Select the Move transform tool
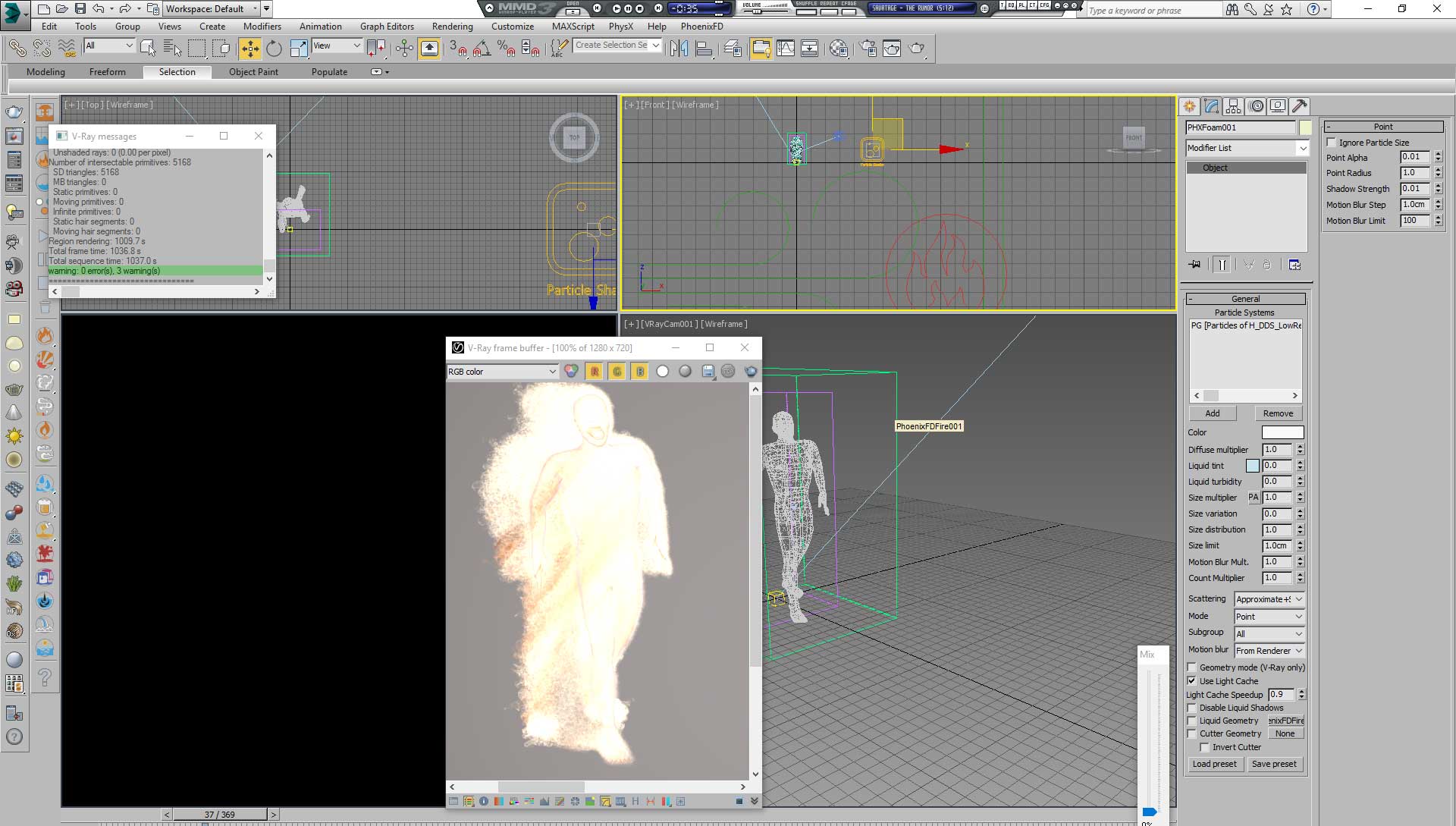This screenshot has width=1456, height=826. pyautogui.click(x=249, y=49)
